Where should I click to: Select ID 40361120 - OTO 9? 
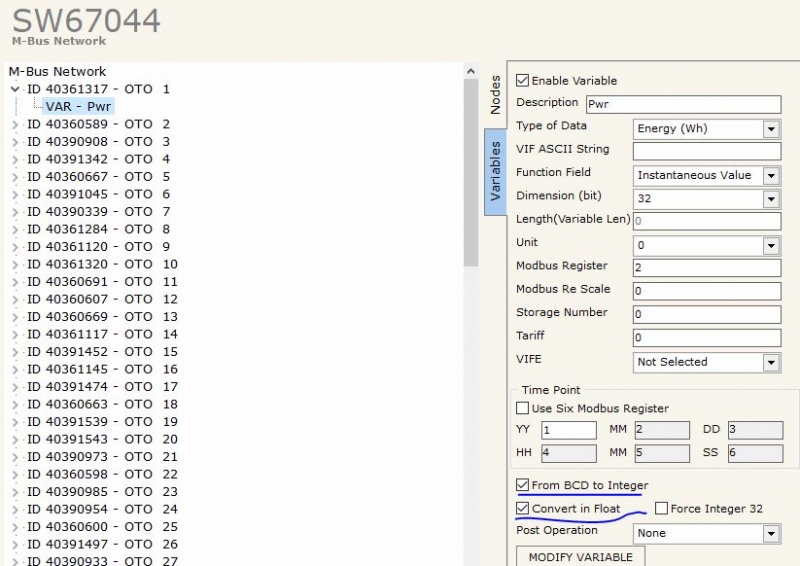pyautogui.click(x=98, y=247)
